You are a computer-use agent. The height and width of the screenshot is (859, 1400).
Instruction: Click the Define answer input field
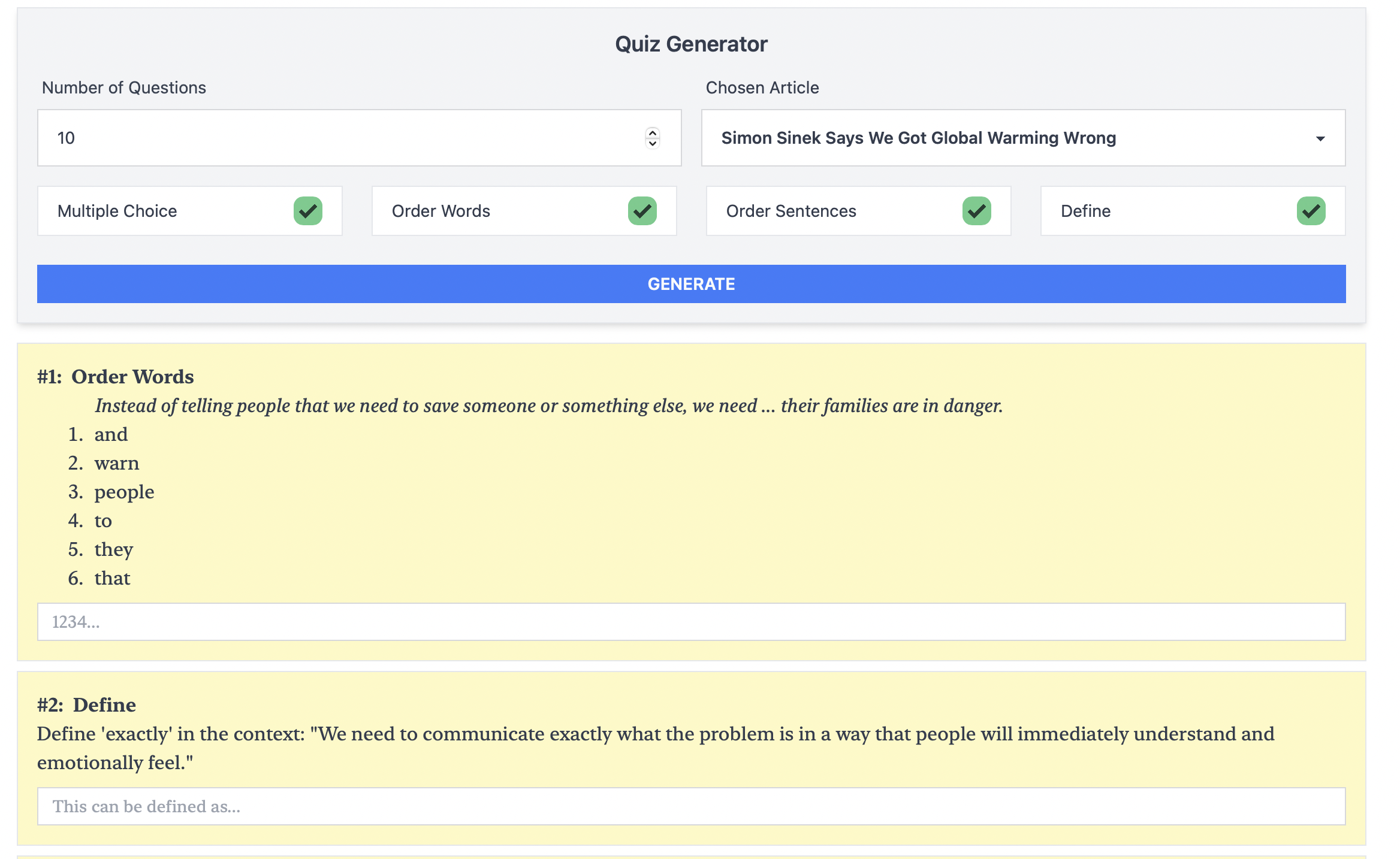pos(691,806)
